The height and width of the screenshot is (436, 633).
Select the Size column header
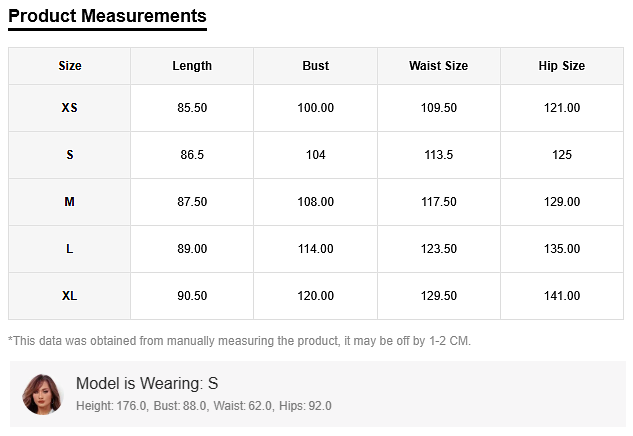tap(70, 66)
